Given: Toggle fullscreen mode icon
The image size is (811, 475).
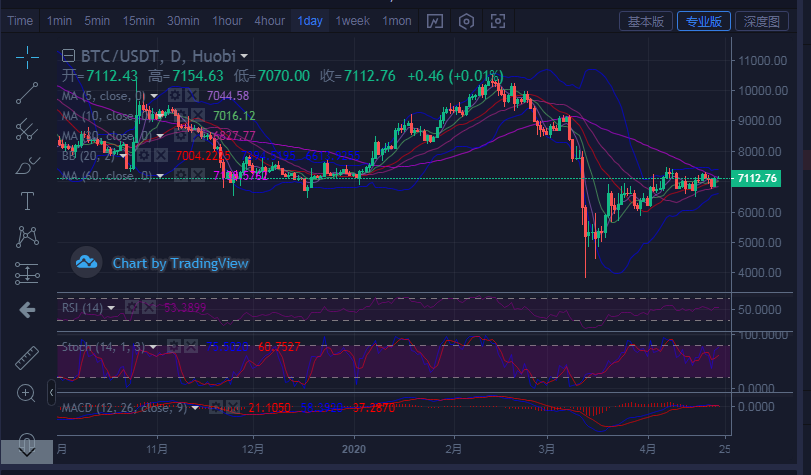Looking at the screenshot, I should (498, 21).
